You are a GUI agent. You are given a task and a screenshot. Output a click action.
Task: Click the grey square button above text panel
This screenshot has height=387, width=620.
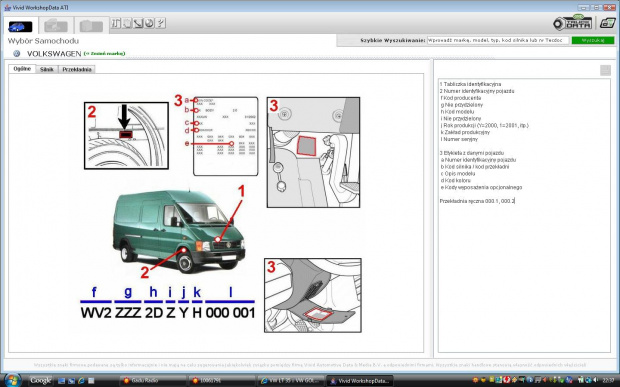[x=605, y=70]
